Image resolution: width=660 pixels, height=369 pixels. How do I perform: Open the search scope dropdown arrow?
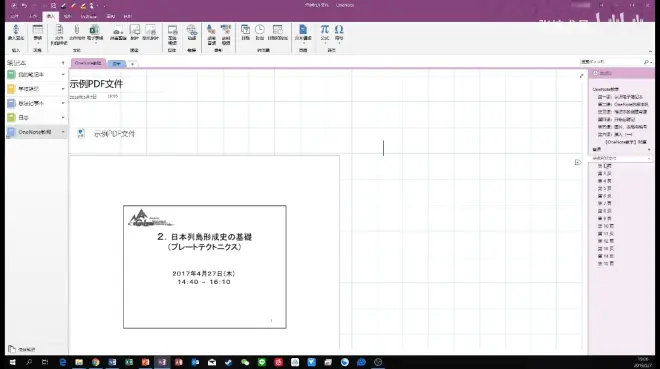651,62
